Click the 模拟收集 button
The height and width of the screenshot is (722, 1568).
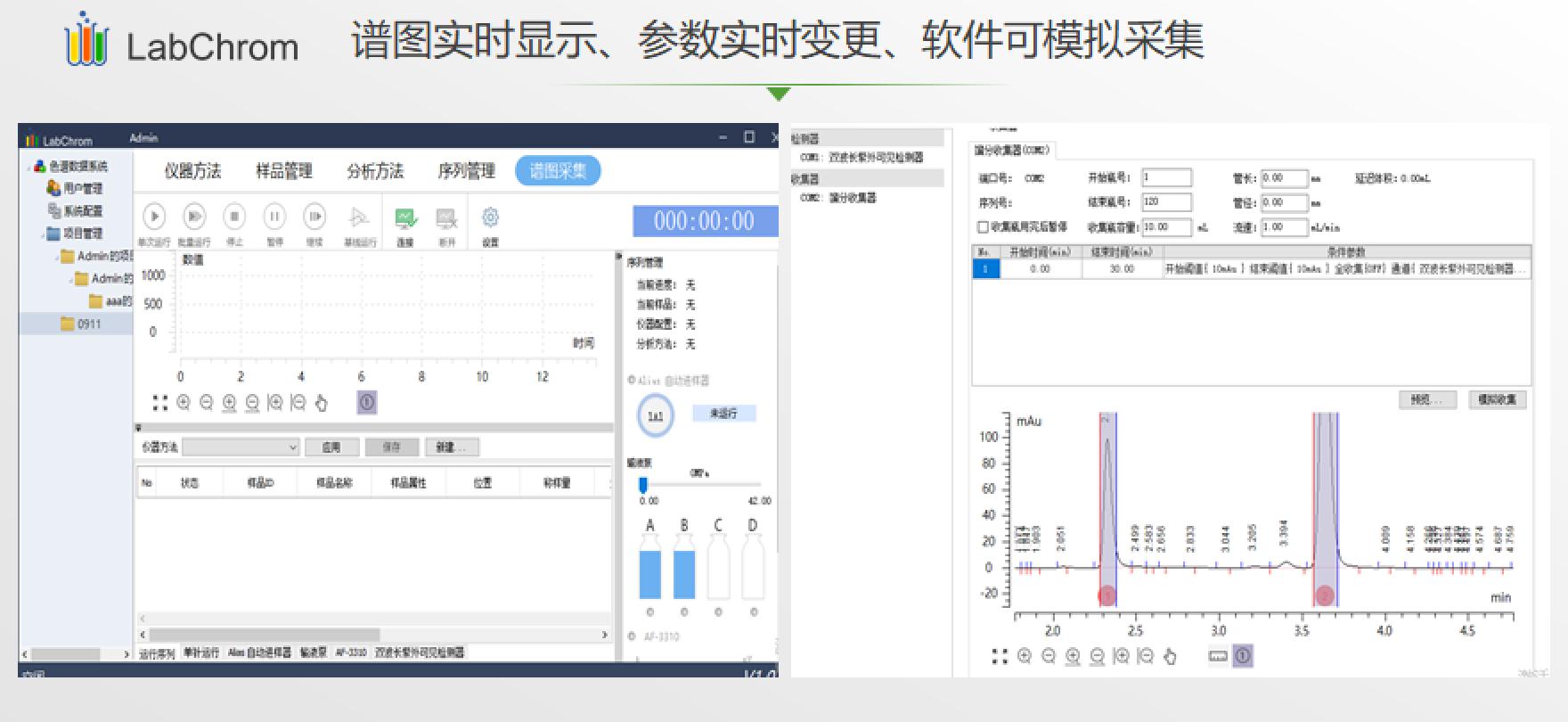coord(1498,399)
